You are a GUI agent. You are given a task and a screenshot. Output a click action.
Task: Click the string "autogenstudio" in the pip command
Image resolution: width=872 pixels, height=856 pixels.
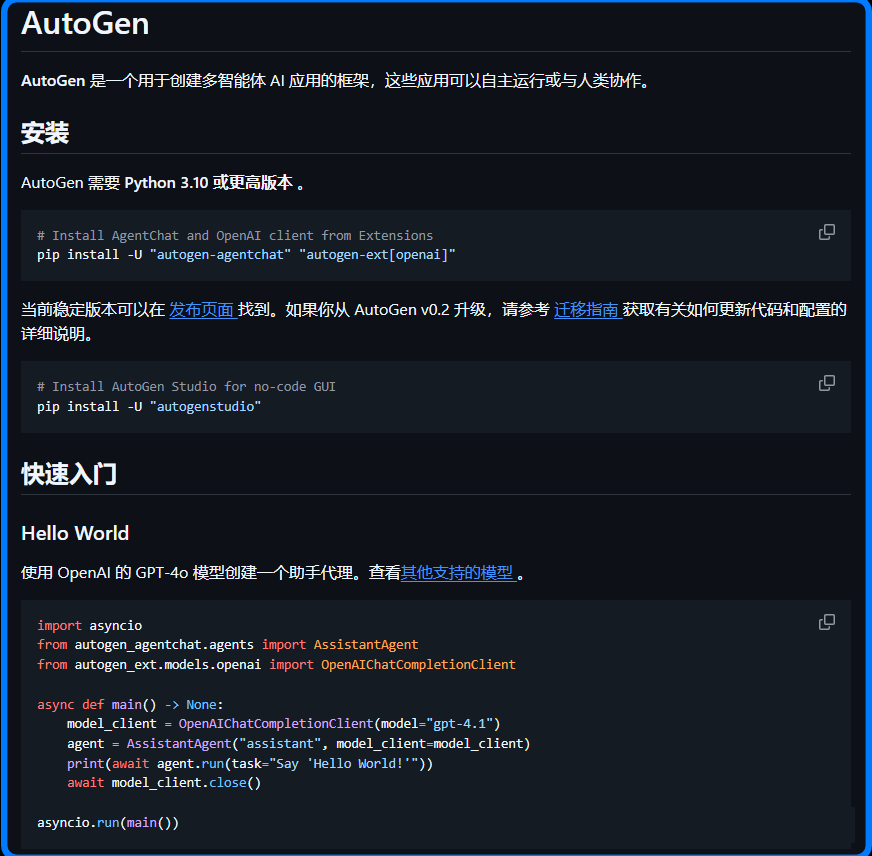point(205,407)
